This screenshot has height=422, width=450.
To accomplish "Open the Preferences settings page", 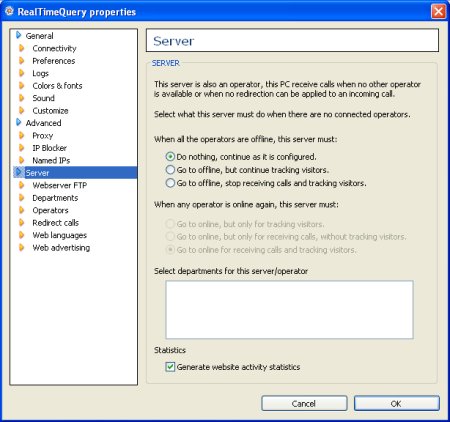I will point(54,61).
